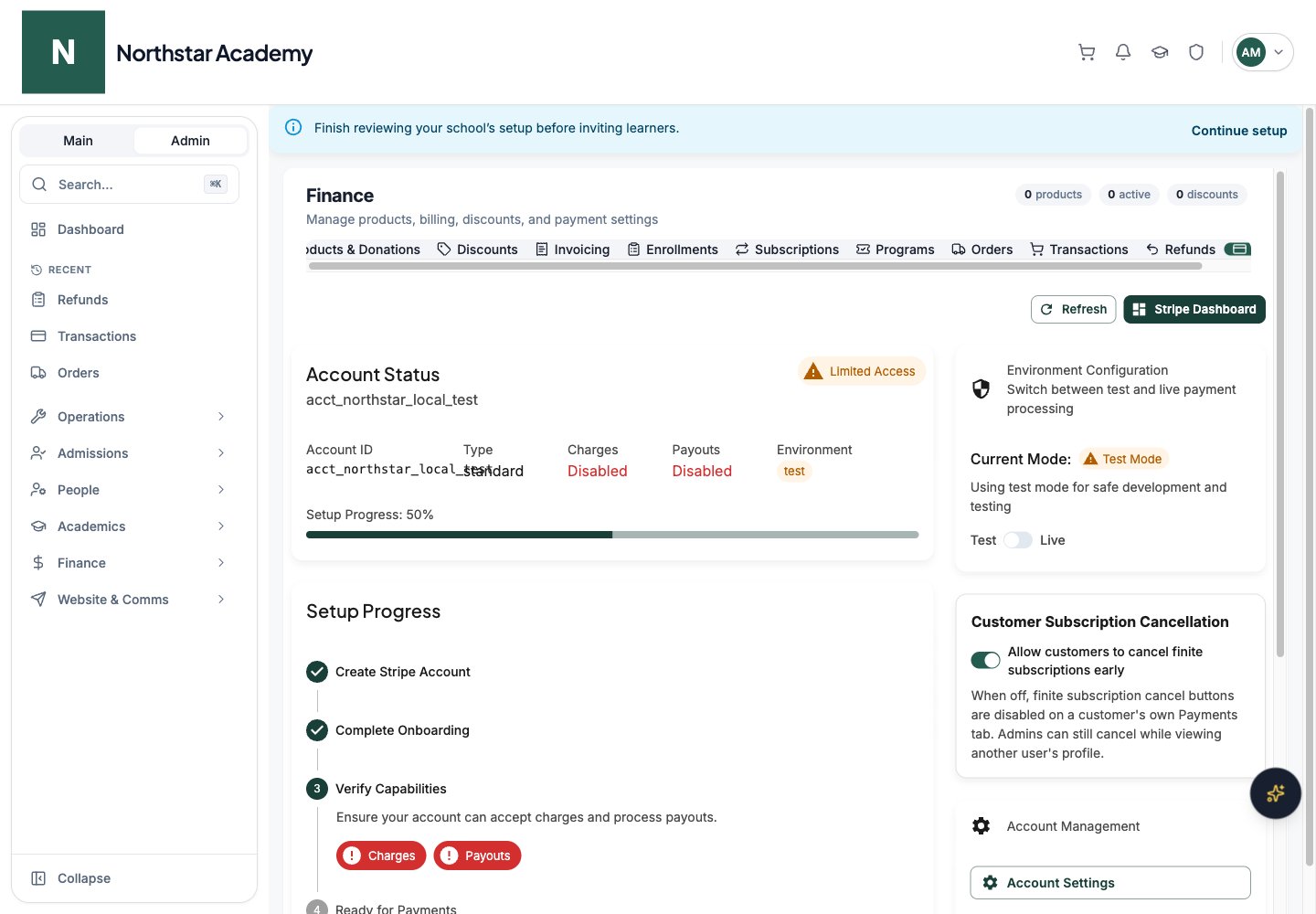Expand the Academics sidebar section
The height and width of the screenshot is (914, 1316).
[129, 526]
